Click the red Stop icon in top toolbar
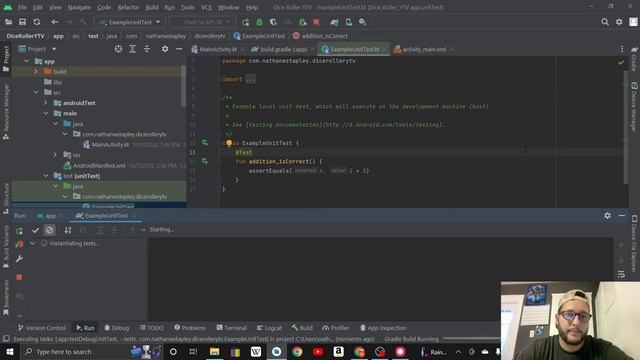Viewport: 640px width, 360px height. 316,22
